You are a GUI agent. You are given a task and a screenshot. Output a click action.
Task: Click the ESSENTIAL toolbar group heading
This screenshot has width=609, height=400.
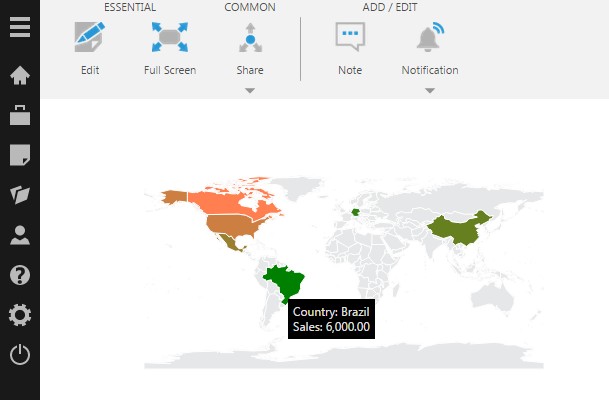(x=130, y=7)
